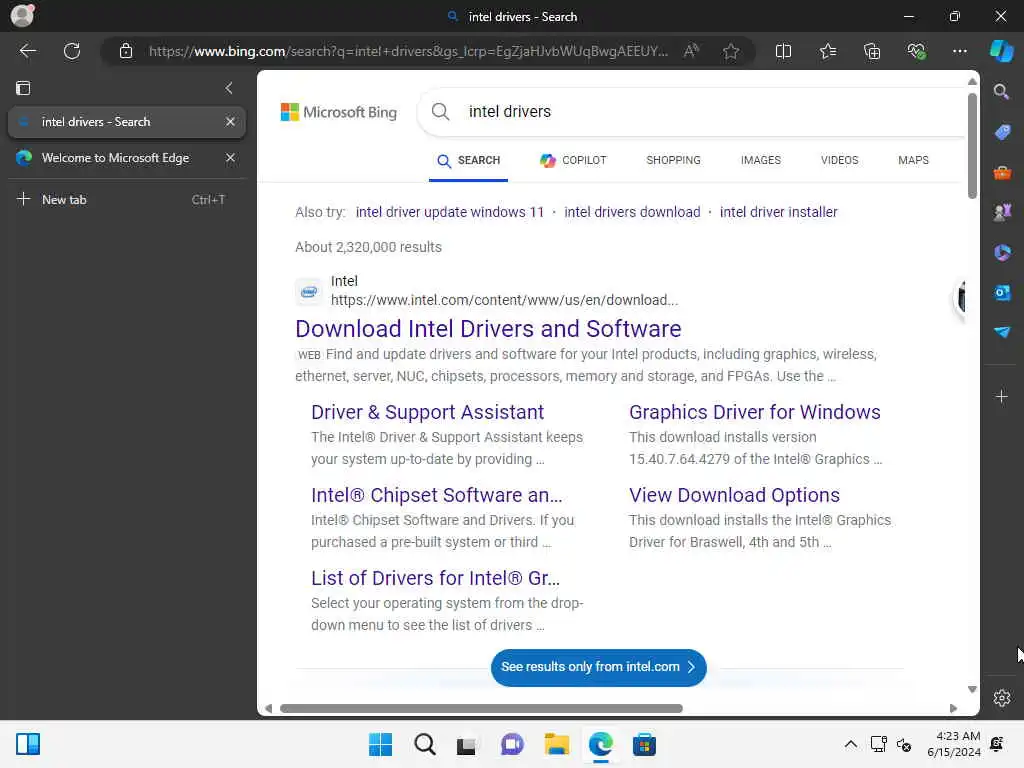1024x768 pixels.
Task: Click the Bing search magnifier icon
Action: point(441,112)
